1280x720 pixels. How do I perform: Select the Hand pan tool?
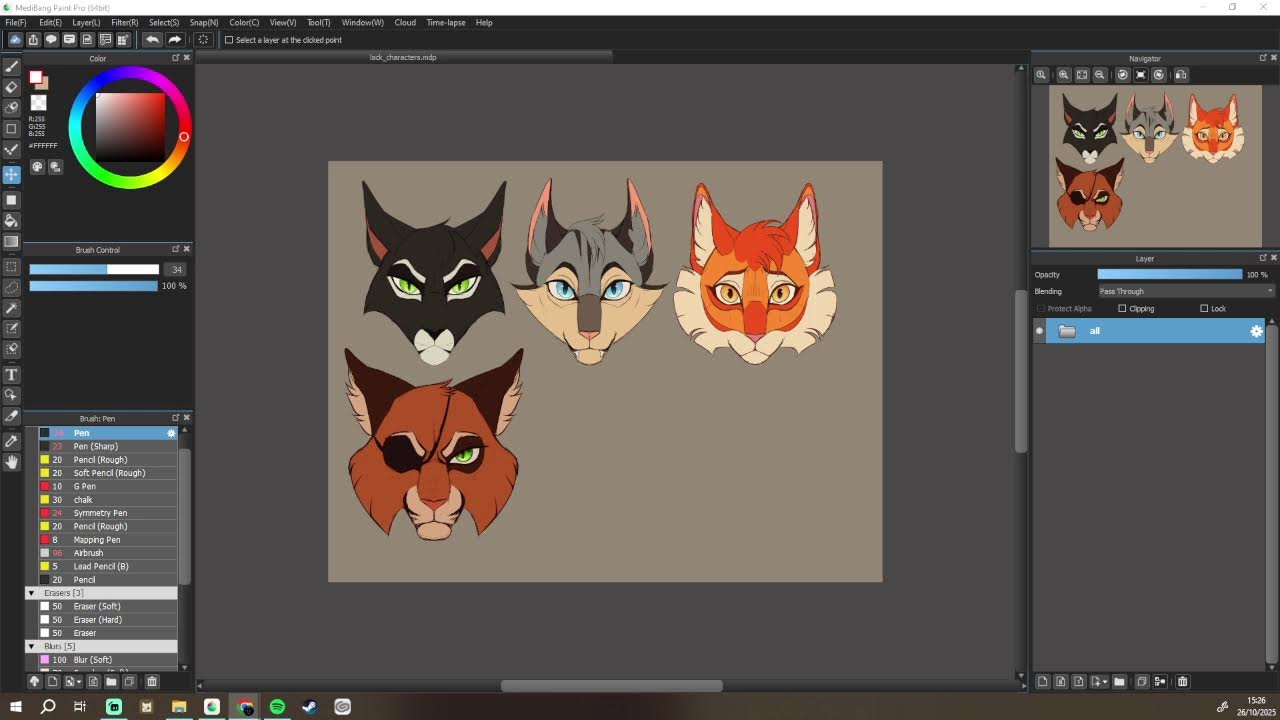(12, 462)
